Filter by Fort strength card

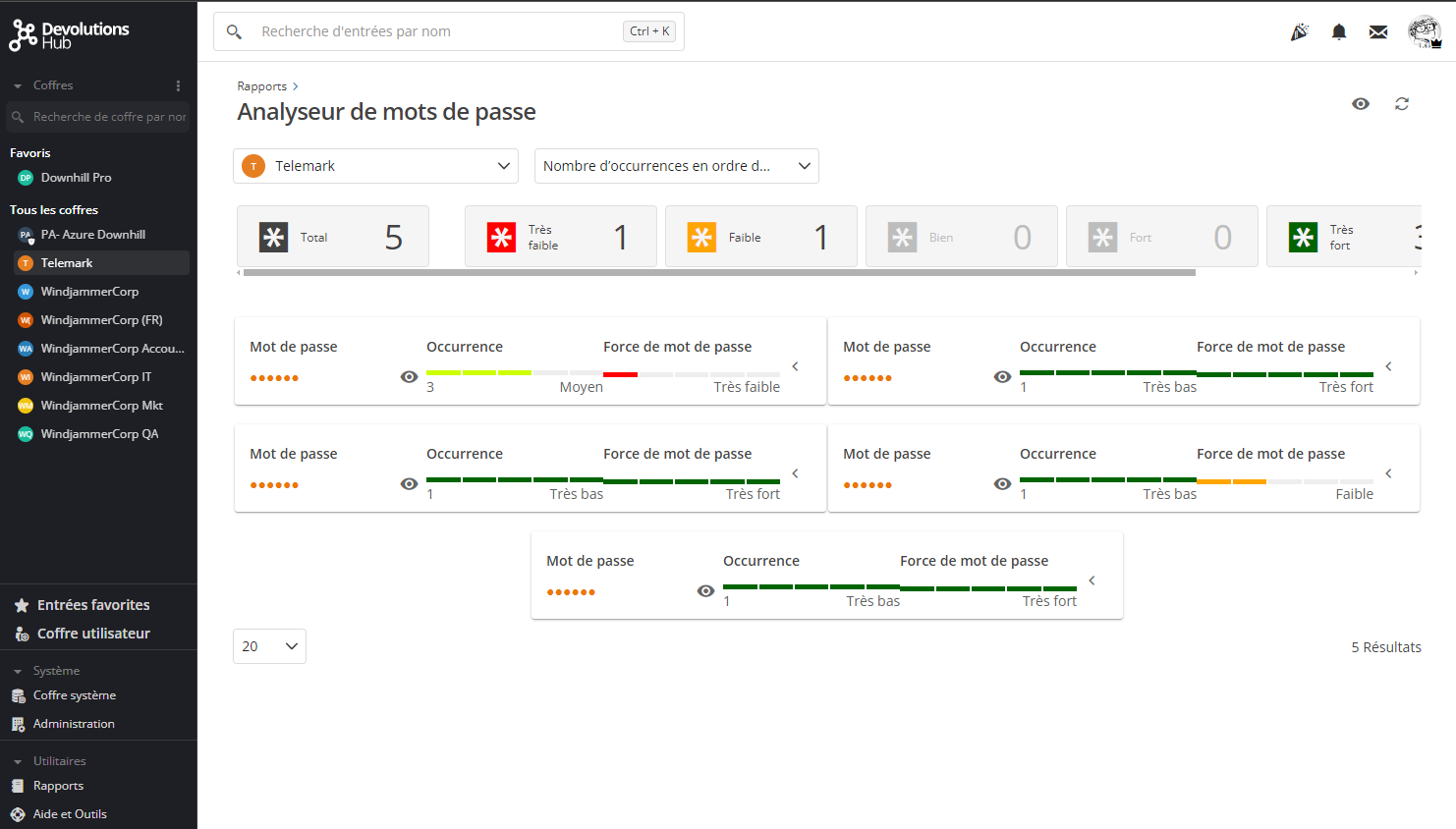pyautogui.click(x=1162, y=237)
